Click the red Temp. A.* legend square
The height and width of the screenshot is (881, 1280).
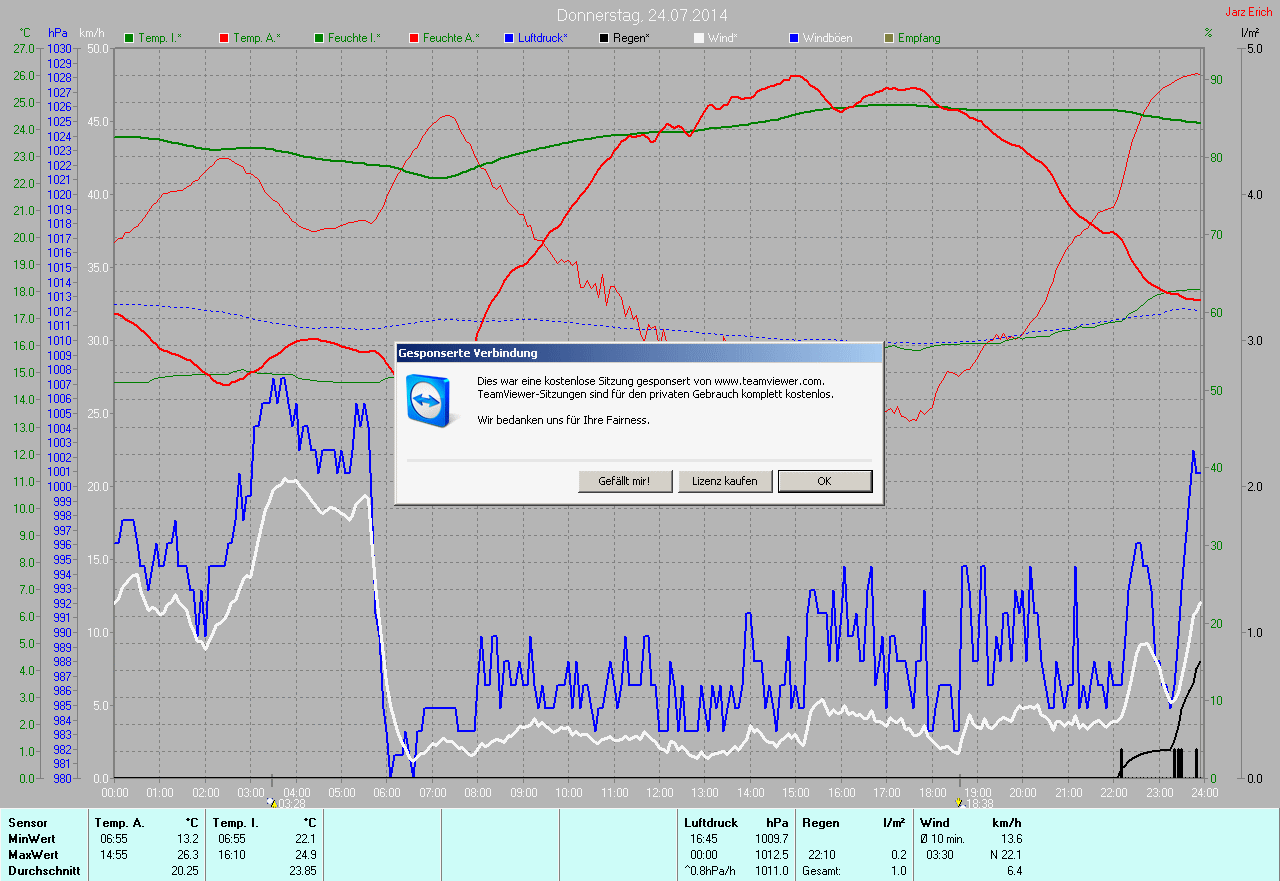coord(224,38)
